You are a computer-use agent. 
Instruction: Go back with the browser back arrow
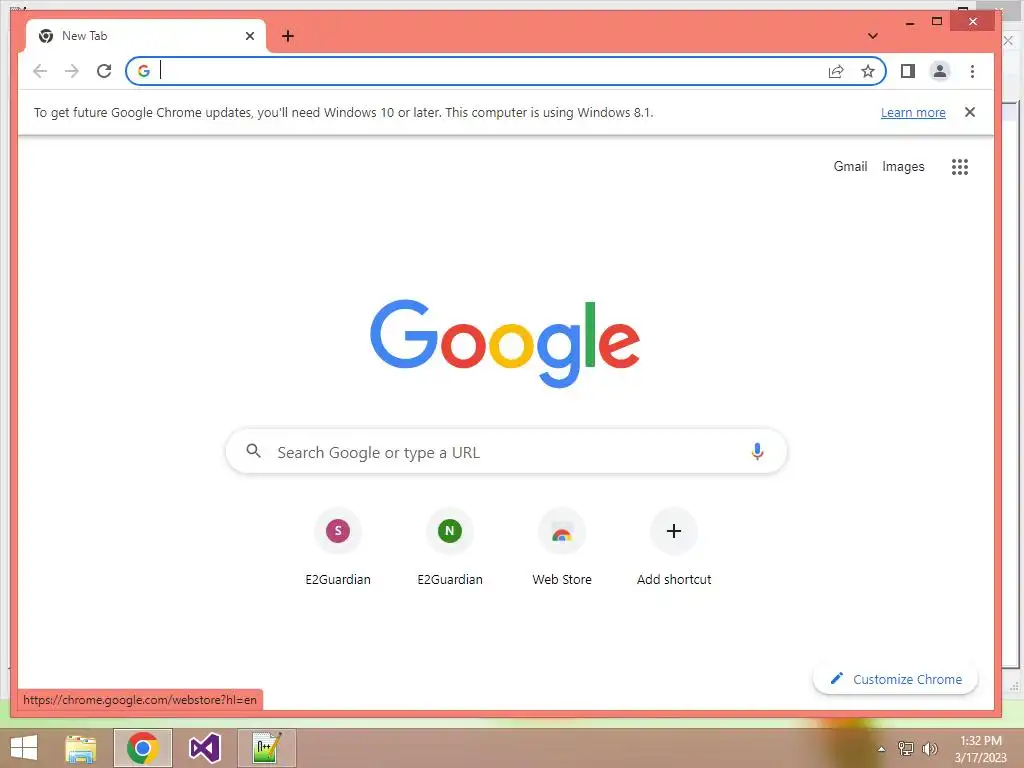click(x=40, y=71)
